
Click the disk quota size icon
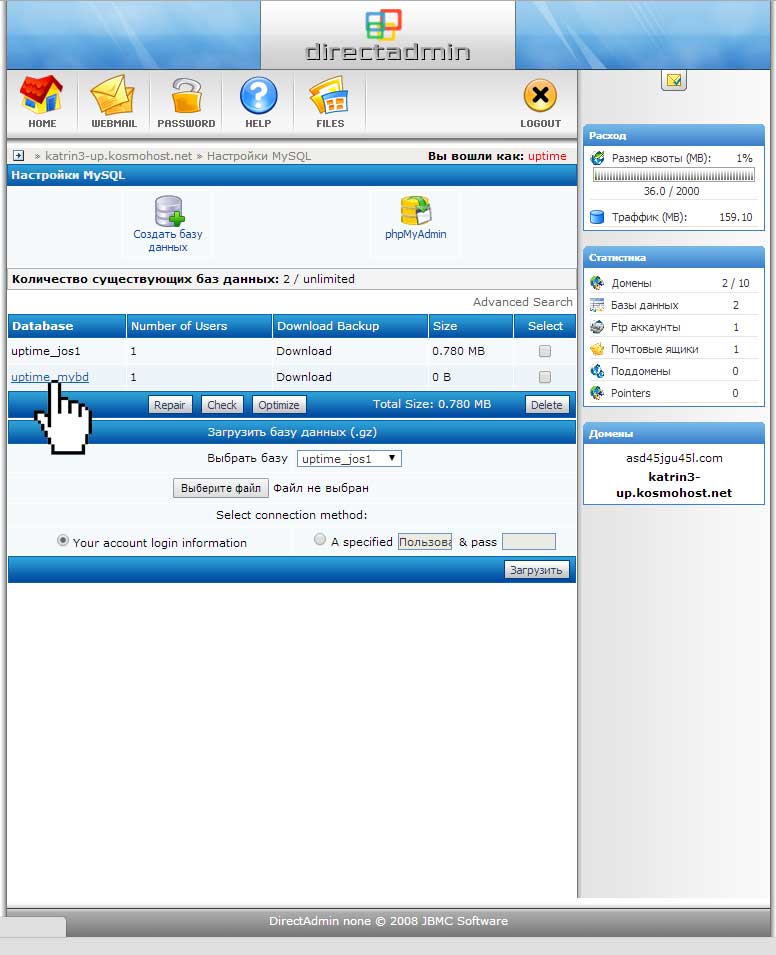pos(598,158)
